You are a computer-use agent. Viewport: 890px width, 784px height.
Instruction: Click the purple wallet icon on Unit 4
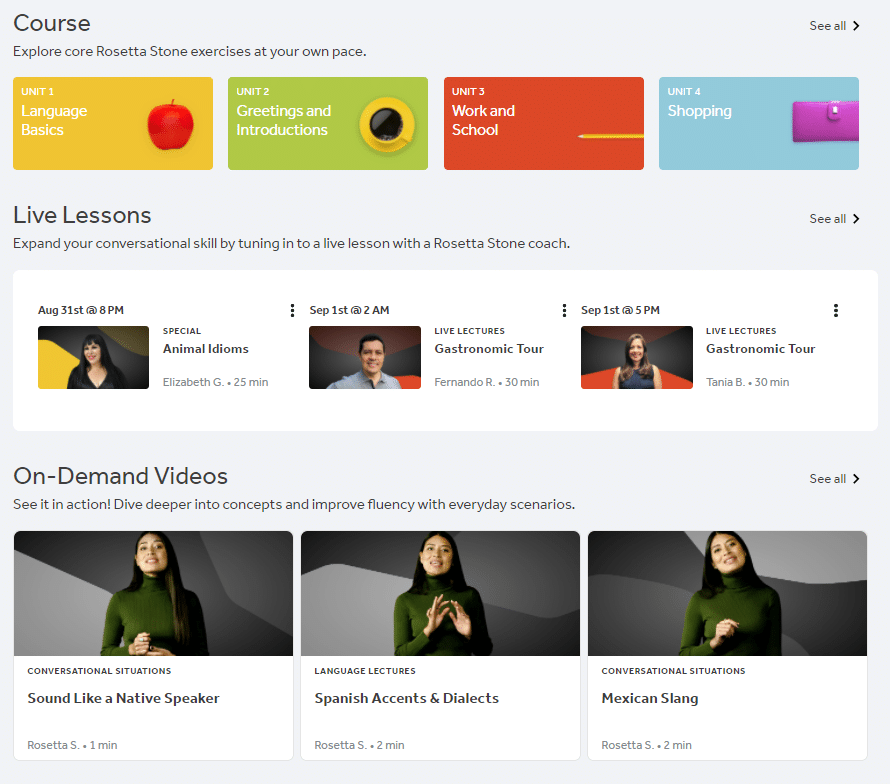tap(825, 122)
